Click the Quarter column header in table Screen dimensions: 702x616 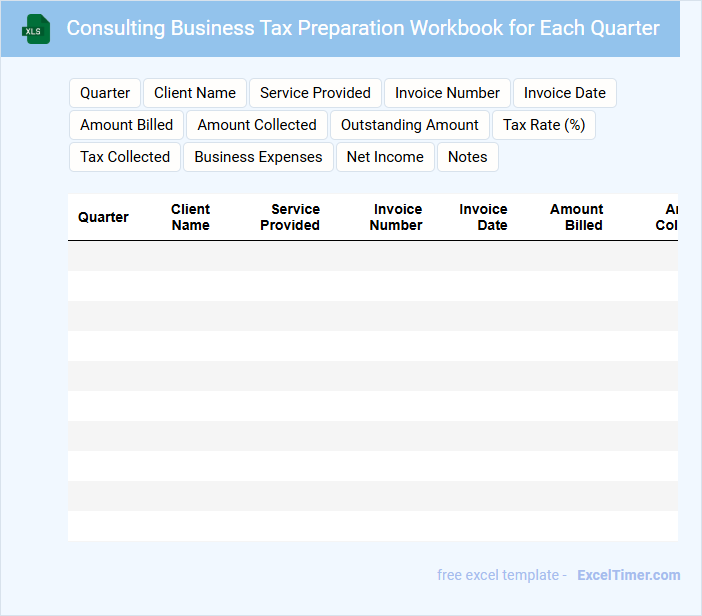click(x=103, y=217)
